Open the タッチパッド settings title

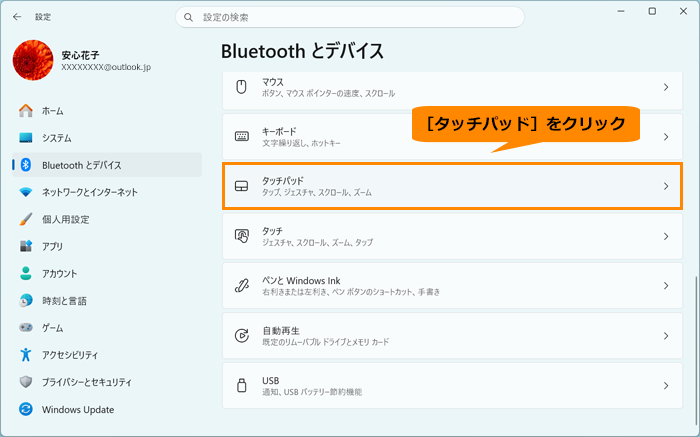click(283, 181)
